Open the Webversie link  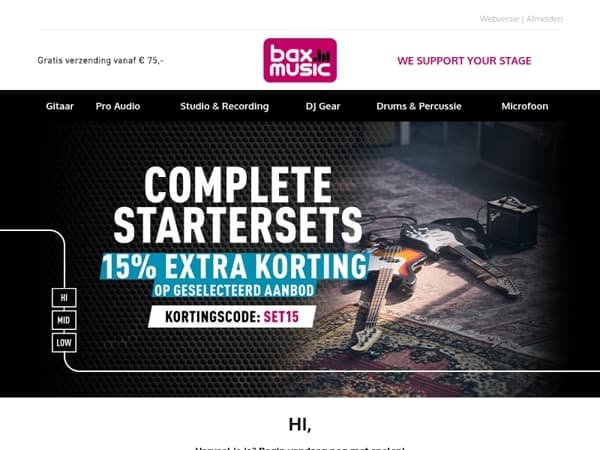pyautogui.click(x=499, y=19)
